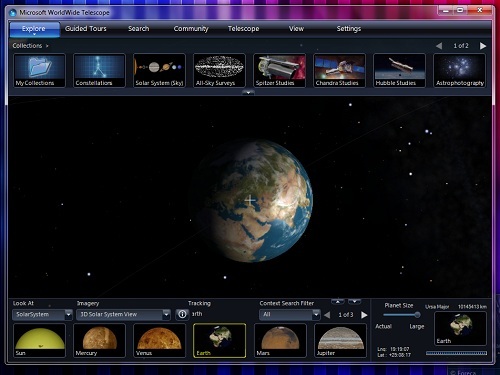Go to next collections page arrow
This screenshot has height=375, width=500.
point(483,46)
